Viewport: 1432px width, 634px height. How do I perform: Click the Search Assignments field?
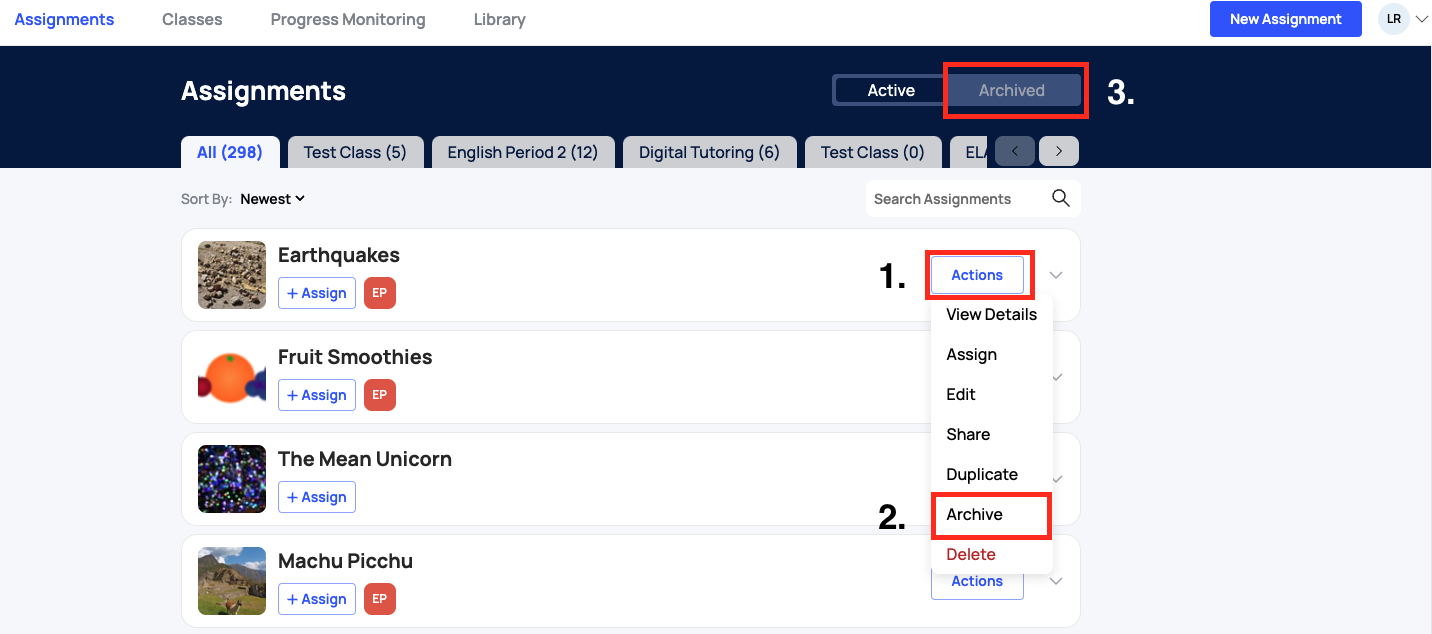coord(957,199)
